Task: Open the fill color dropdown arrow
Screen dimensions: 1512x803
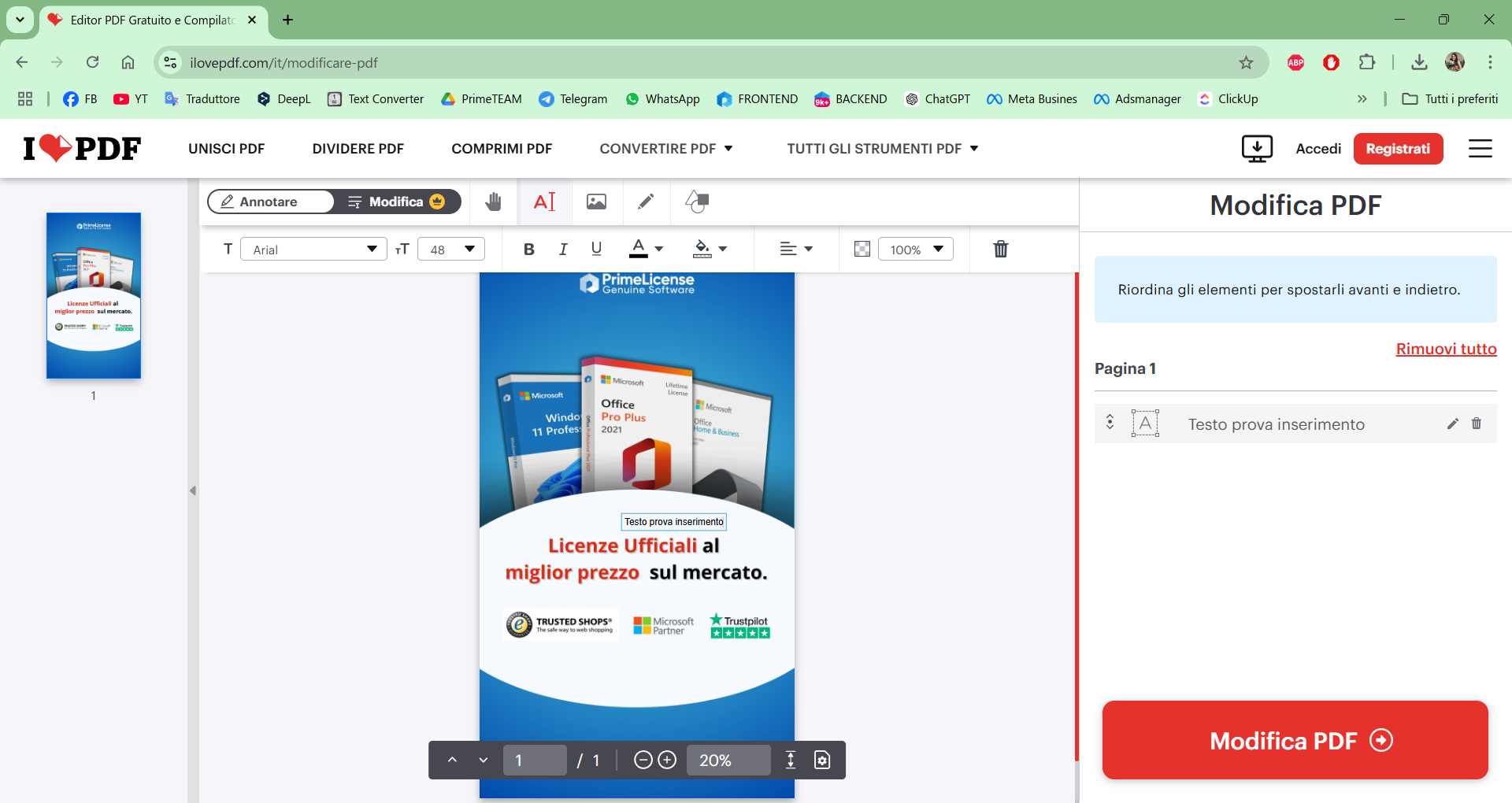Action: (x=723, y=249)
